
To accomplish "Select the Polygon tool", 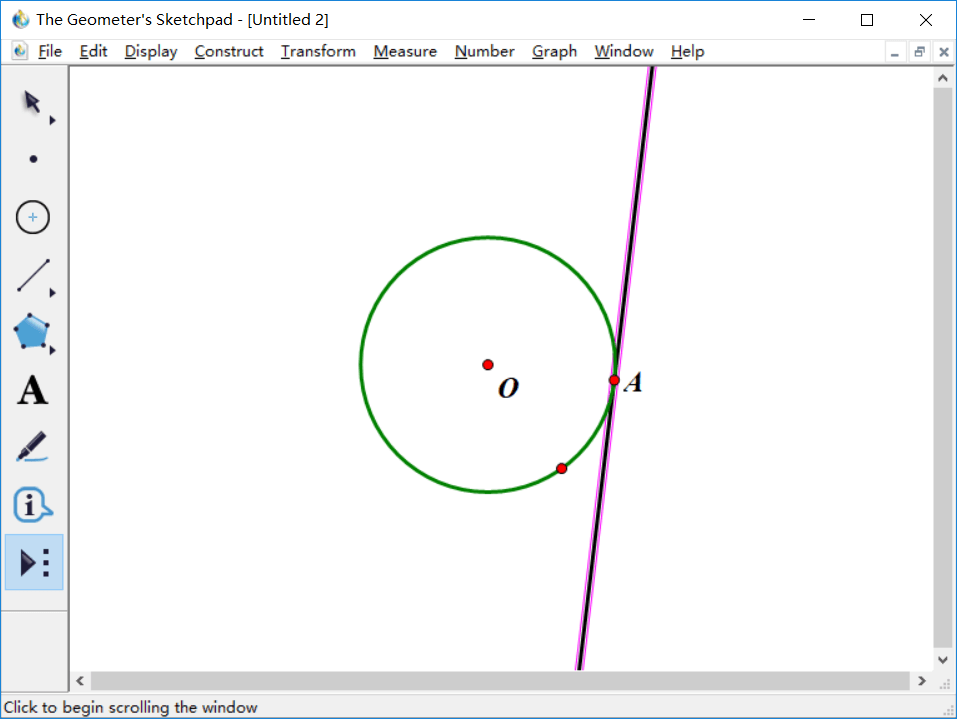I will [32, 332].
